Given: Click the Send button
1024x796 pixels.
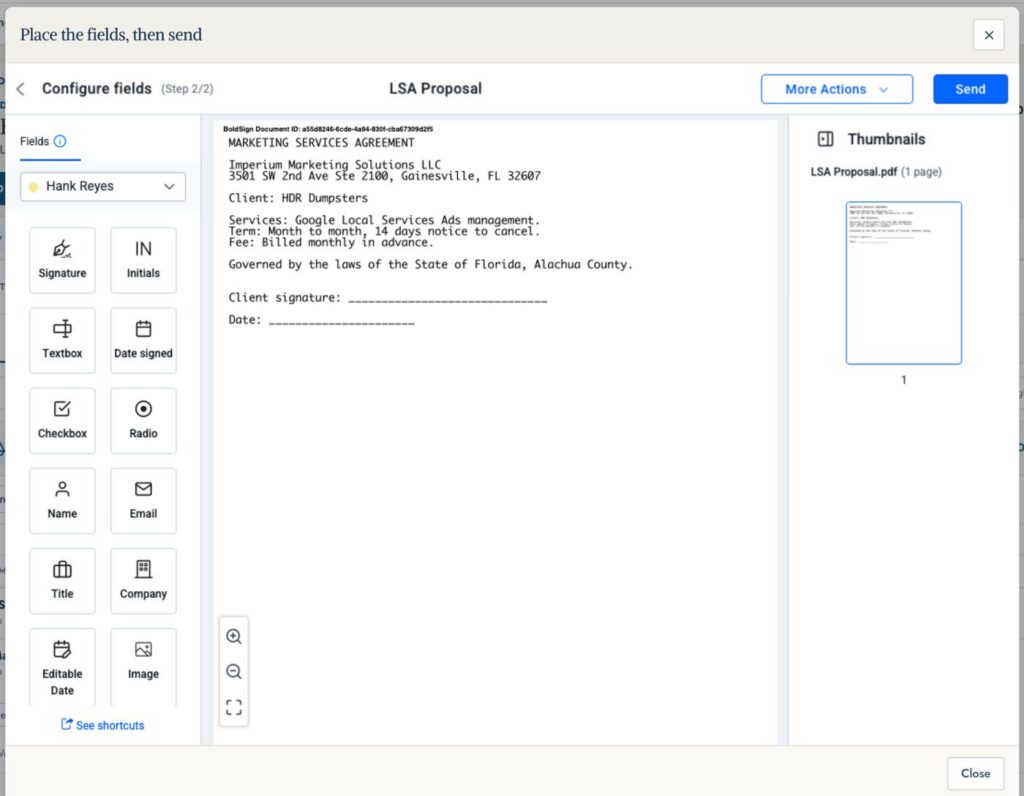Looking at the screenshot, I should pyautogui.click(x=970, y=89).
